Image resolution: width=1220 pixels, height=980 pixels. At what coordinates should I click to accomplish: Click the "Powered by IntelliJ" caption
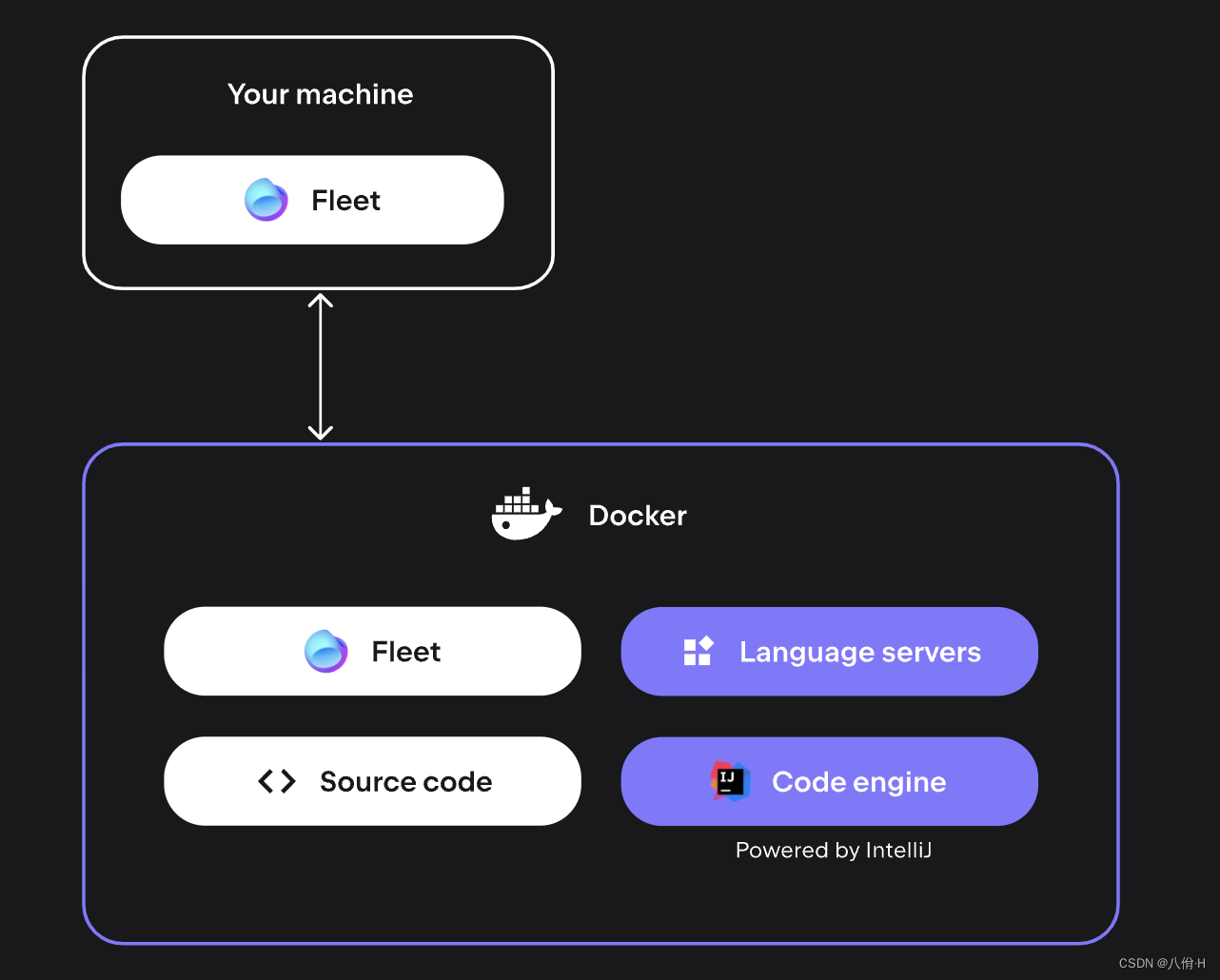(x=834, y=851)
